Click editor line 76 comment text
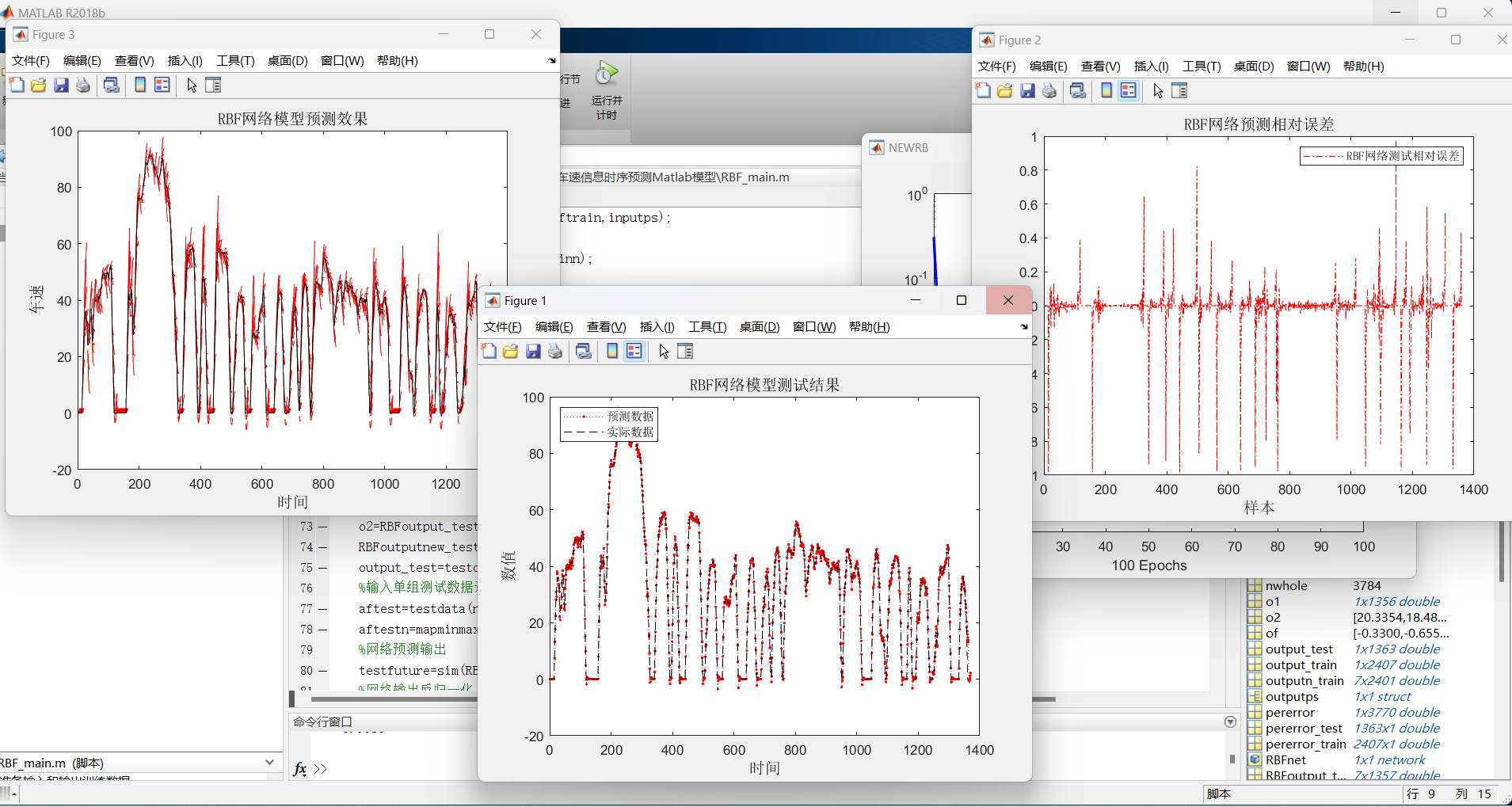Viewport: 1512px width, 807px height. (x=417, y=588)
